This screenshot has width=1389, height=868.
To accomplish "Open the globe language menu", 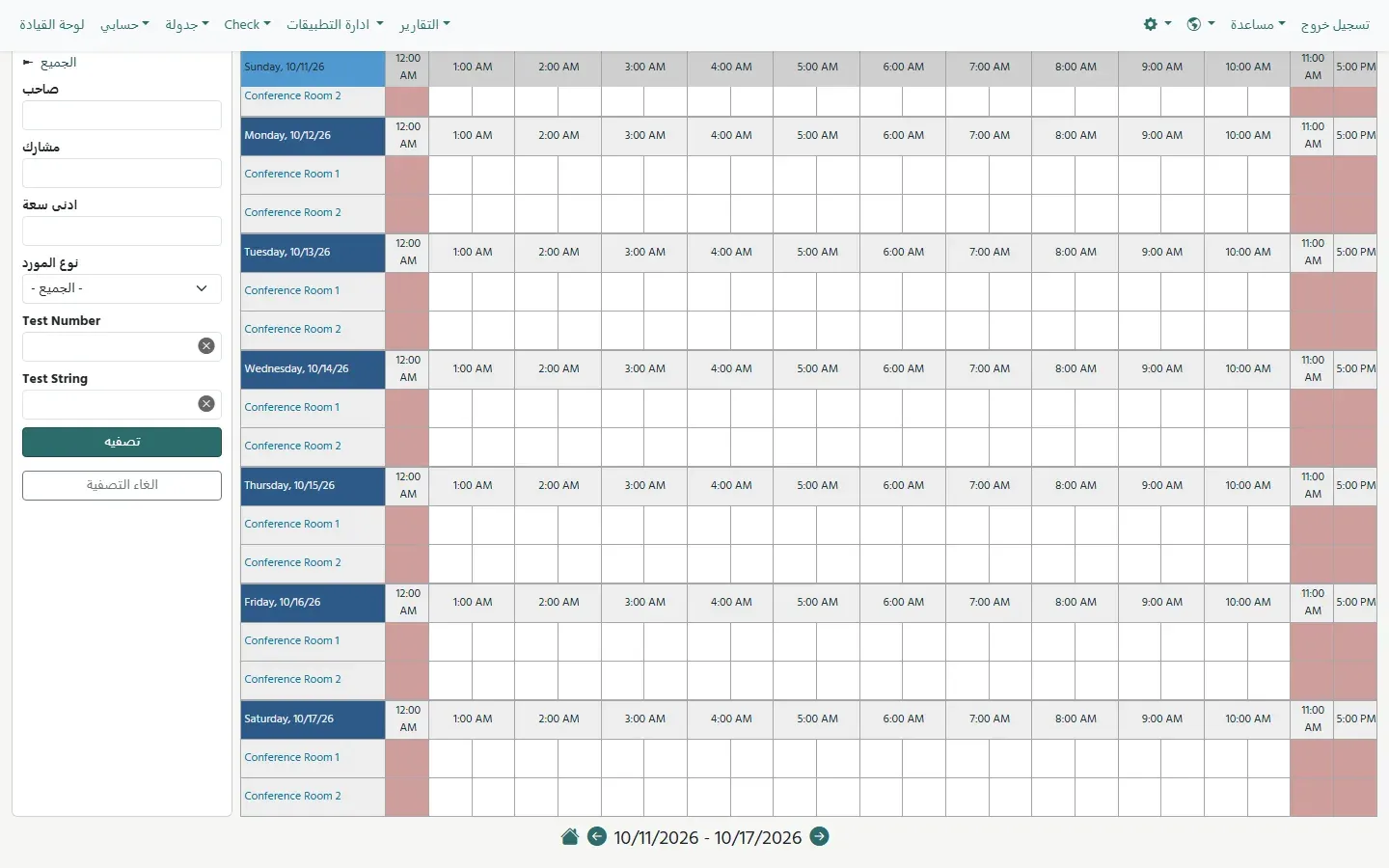I will 1200,24.
